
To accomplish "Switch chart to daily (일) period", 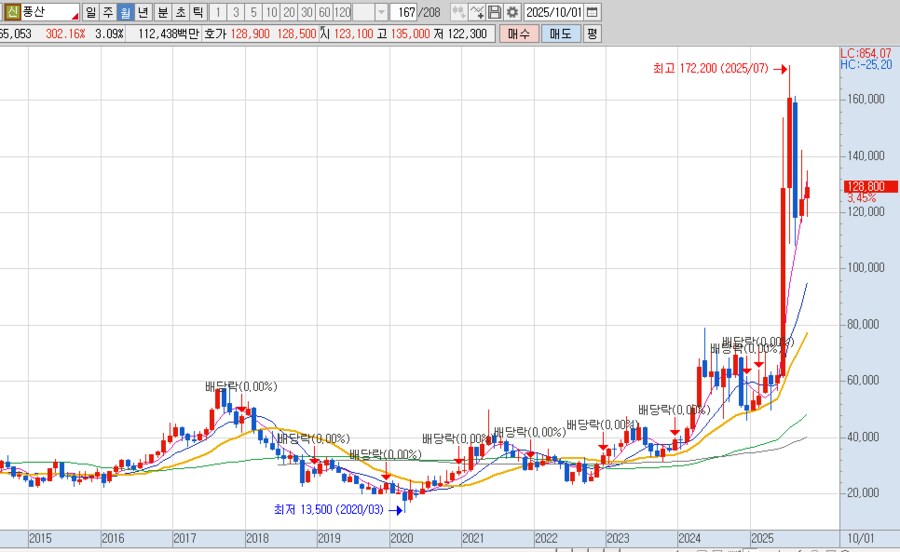I will coord(91,13).
